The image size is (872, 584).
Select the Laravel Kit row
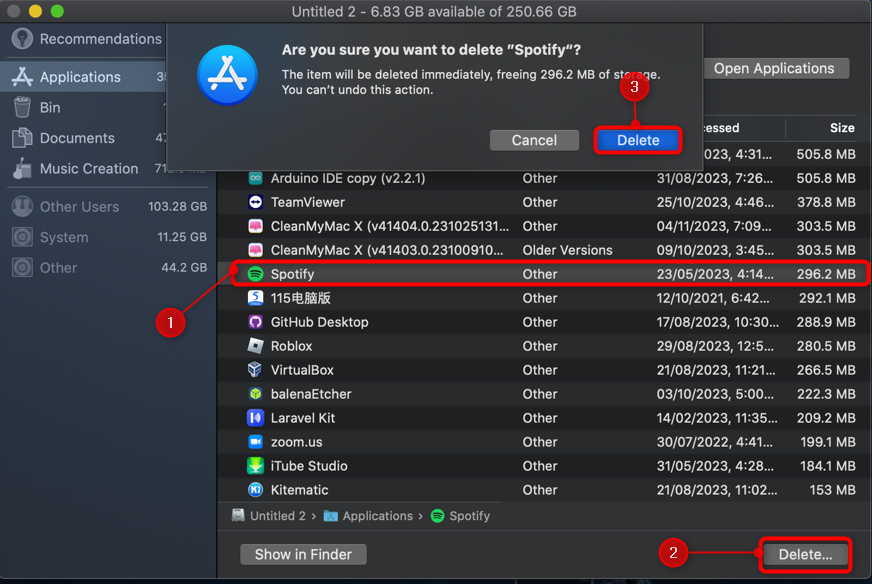click(x=540, y=418)
